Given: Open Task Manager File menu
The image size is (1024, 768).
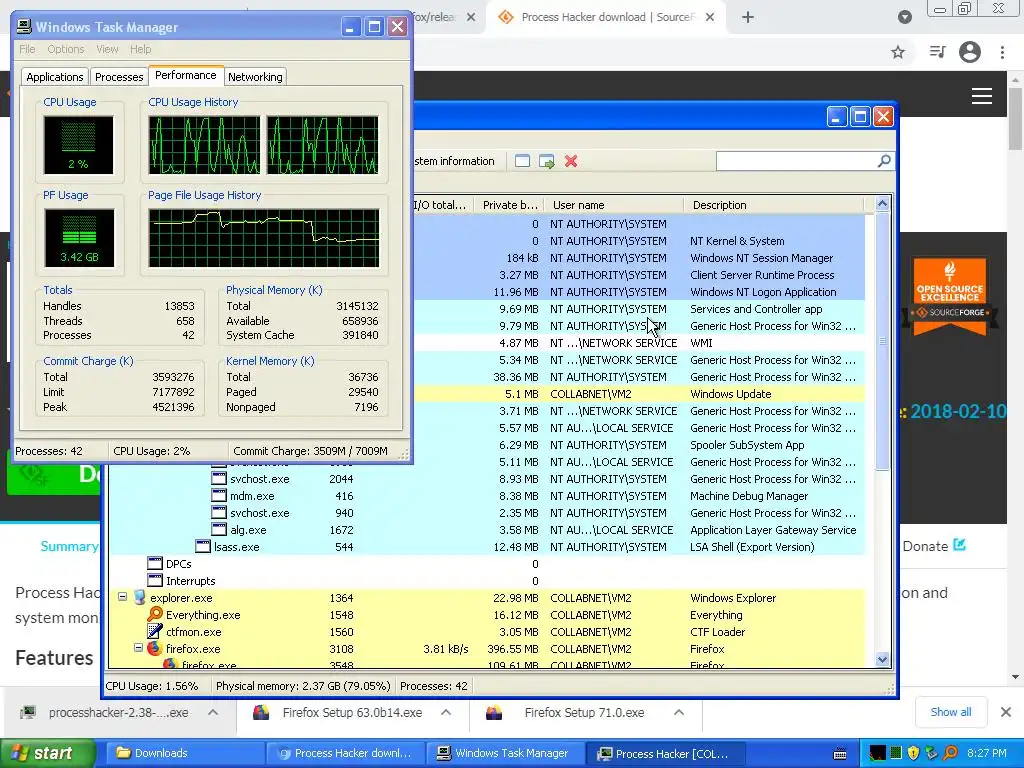Looking at the screenshot, I should (x=27, y=49).
